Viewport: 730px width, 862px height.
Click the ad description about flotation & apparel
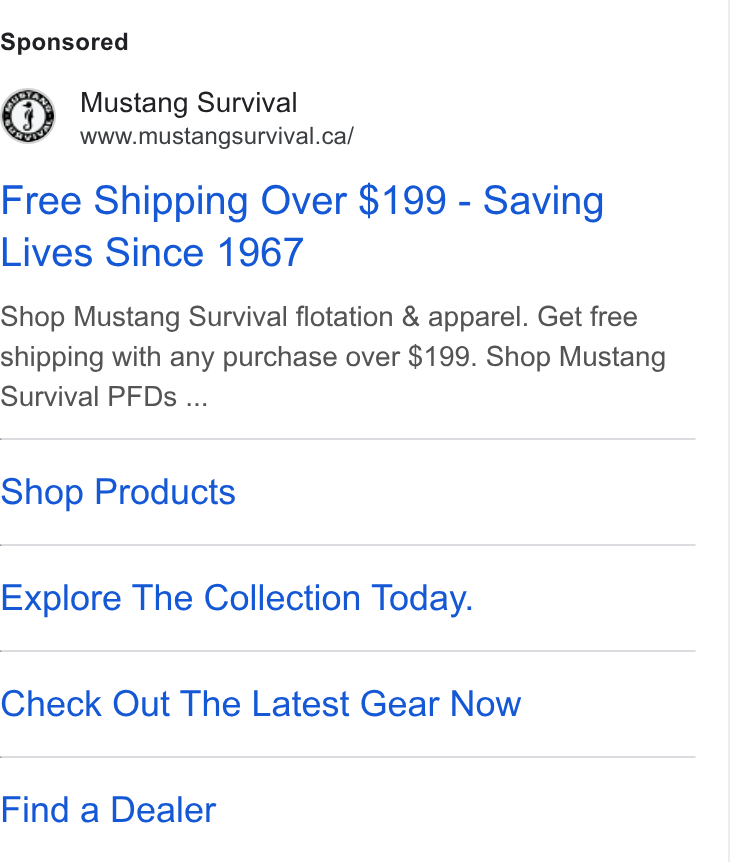333,357
